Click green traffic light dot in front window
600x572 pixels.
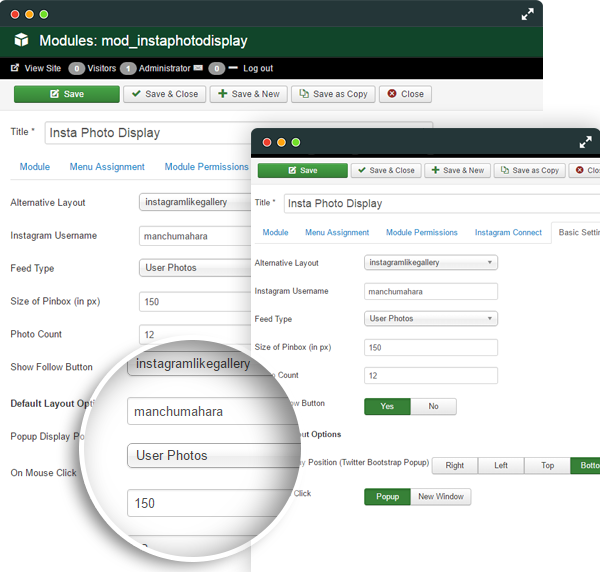296,142
